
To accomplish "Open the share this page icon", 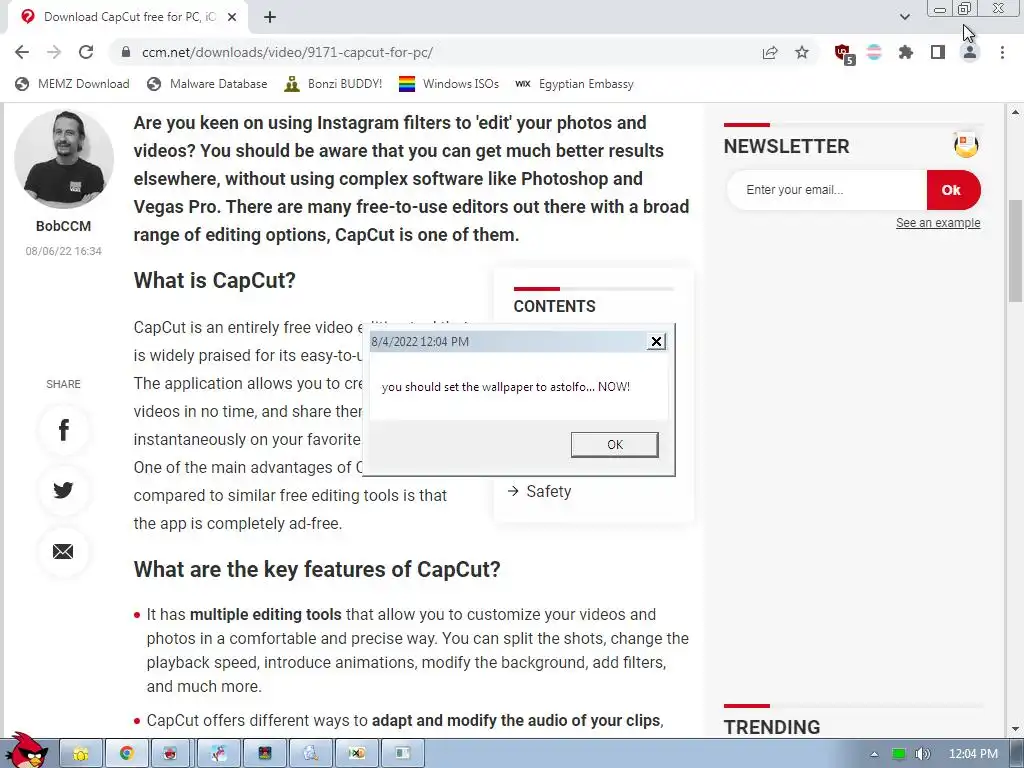I will [x=770, y=52].
